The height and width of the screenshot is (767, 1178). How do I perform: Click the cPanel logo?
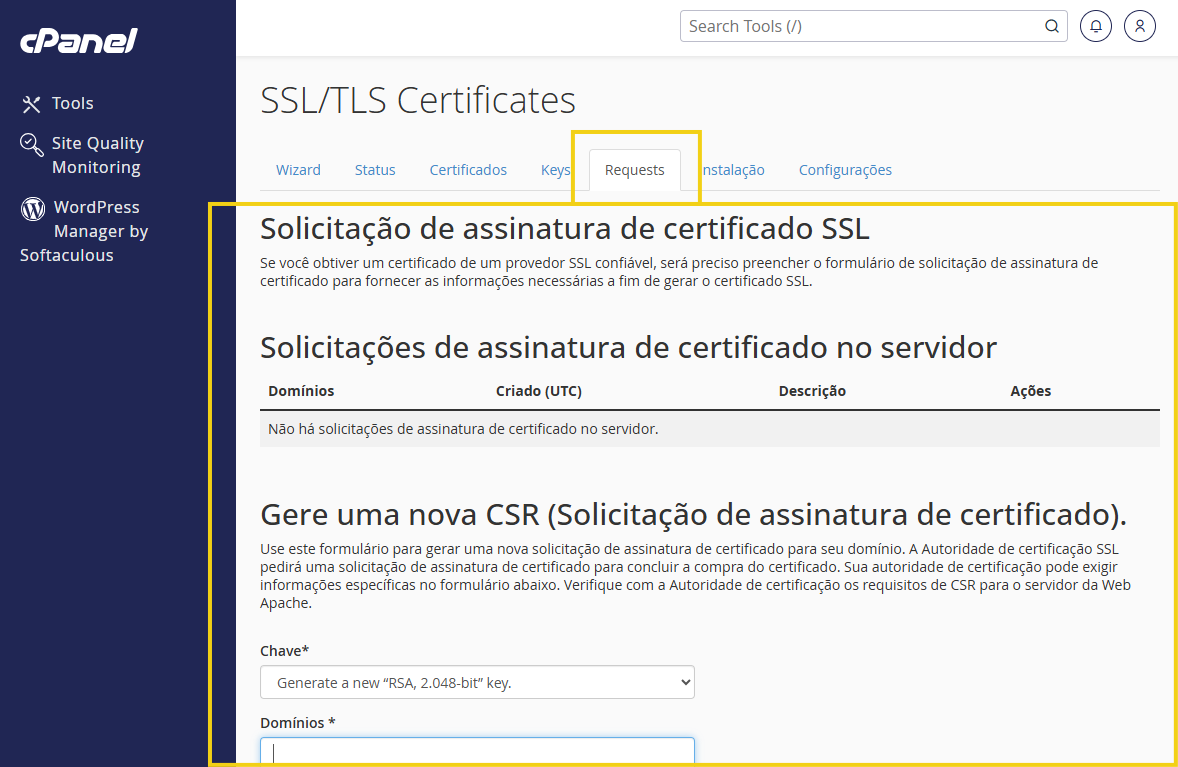79,41
